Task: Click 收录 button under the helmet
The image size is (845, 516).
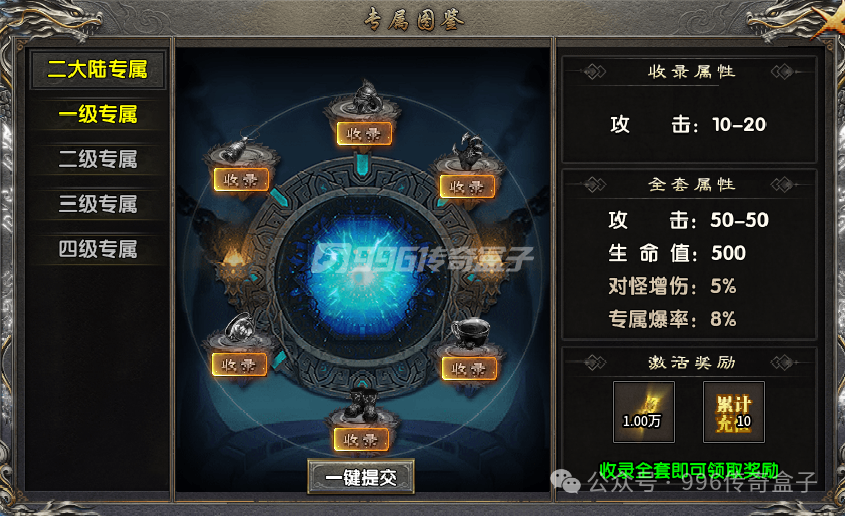Action: [x=364, y=134]
